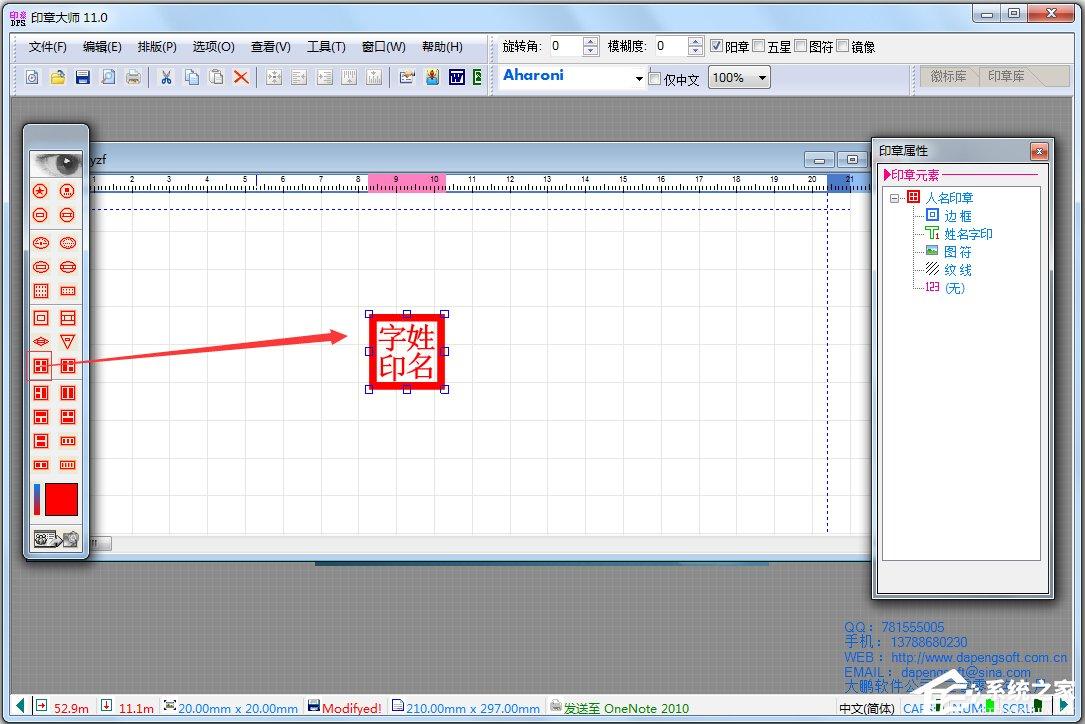Select the red name stamp on the canvas
Viewport: 1085px width, 724px height.
pos(407,352)
